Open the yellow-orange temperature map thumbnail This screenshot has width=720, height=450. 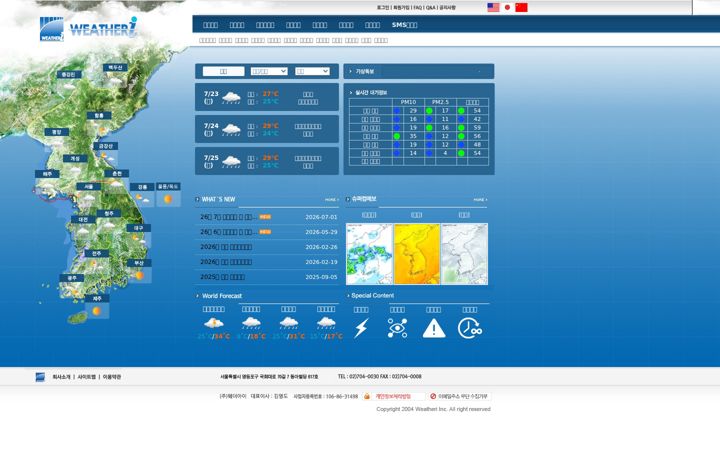[x=417, y=254]
